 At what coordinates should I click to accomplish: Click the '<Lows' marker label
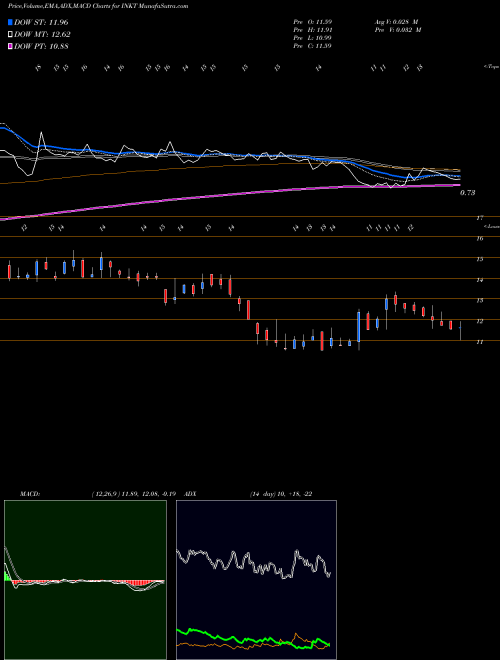[491, 226]
